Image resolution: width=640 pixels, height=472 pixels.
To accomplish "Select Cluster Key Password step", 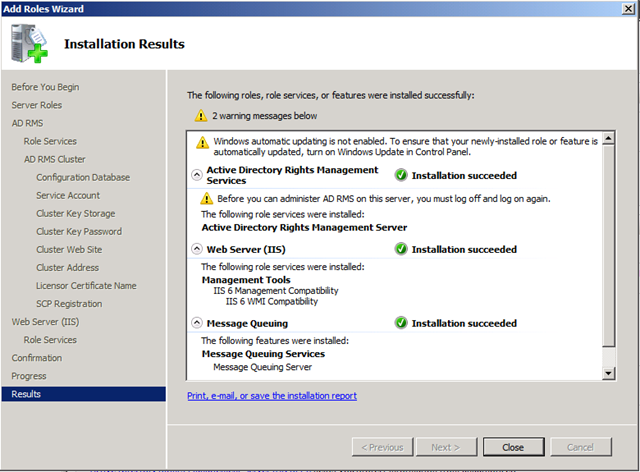I will point(79,232).
